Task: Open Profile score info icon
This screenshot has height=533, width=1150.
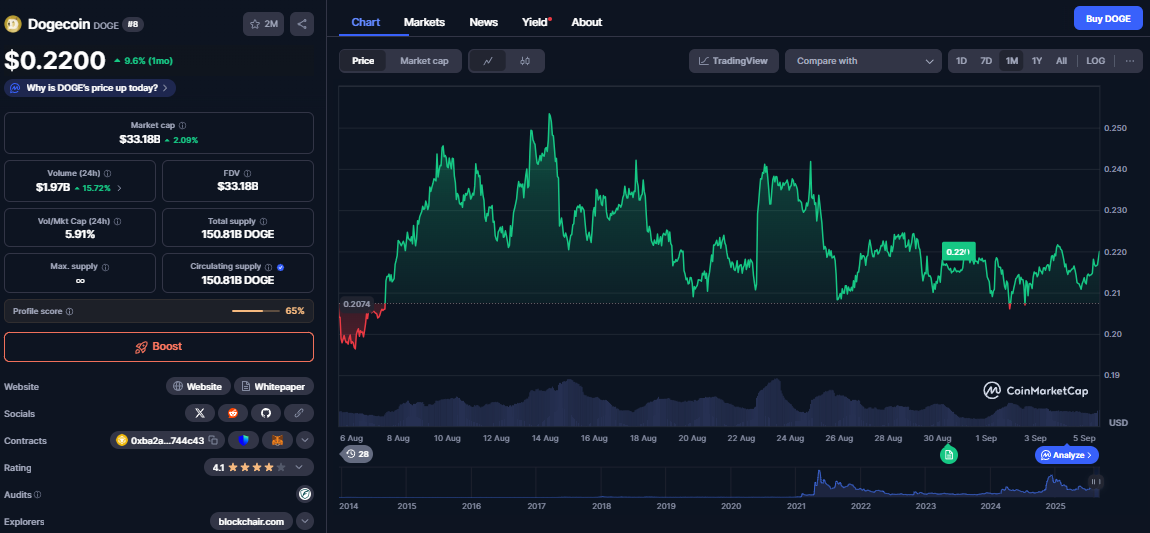Action: [x=70, y=312]
